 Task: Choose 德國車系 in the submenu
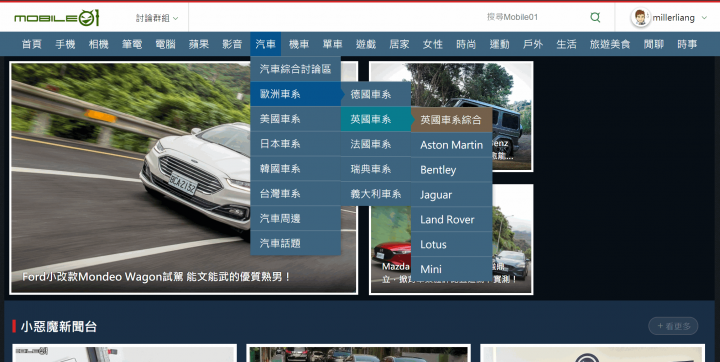[376, 94]
